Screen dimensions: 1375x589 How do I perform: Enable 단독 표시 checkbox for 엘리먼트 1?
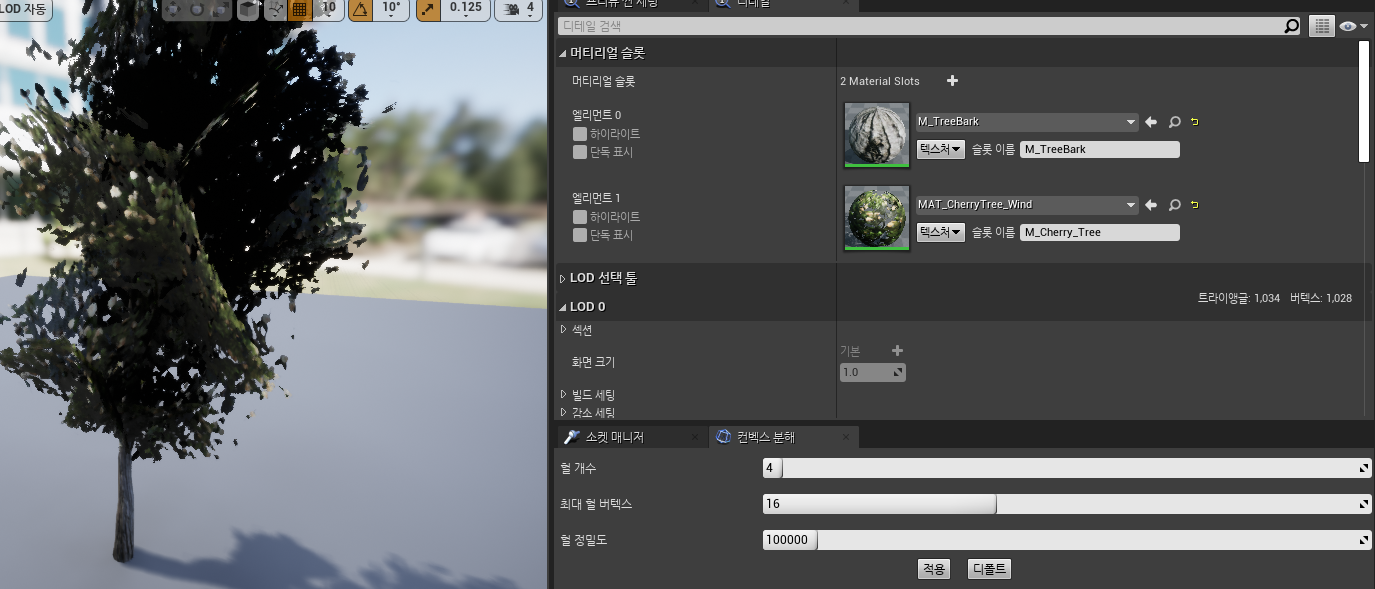580,236
